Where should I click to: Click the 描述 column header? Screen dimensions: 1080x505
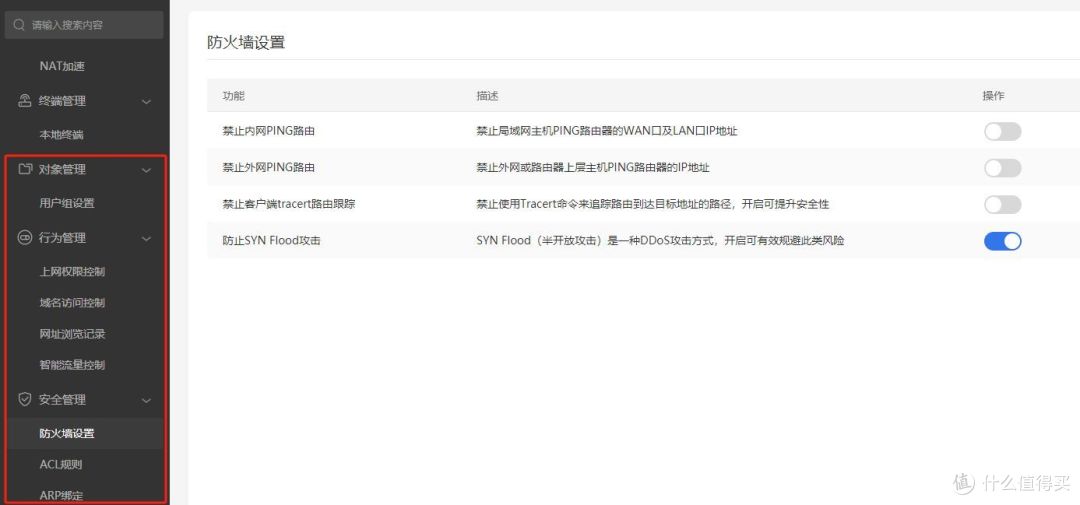[x=488, y=96]
